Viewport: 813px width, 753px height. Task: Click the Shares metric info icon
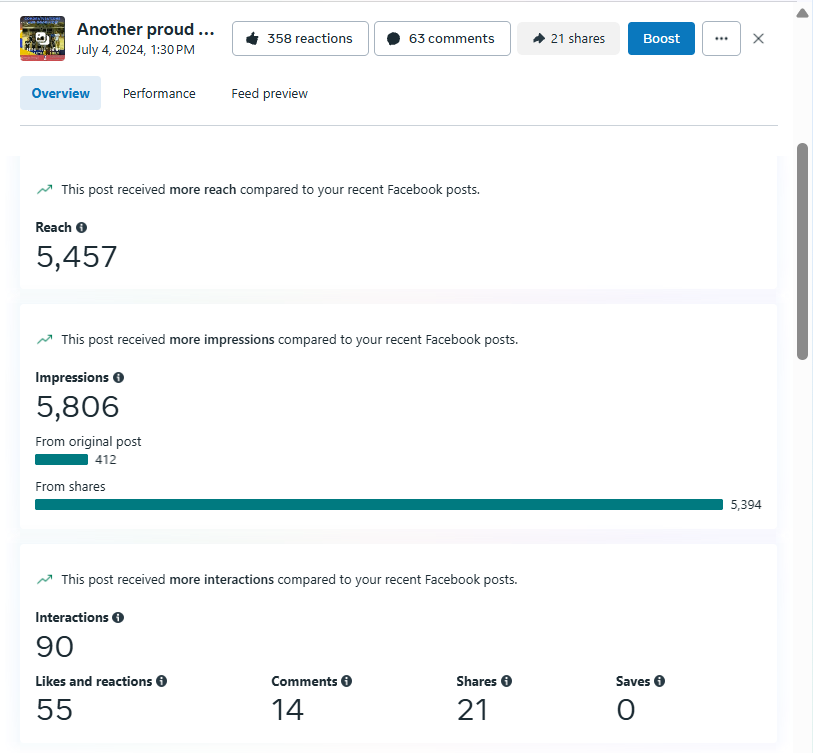point(506,681)
